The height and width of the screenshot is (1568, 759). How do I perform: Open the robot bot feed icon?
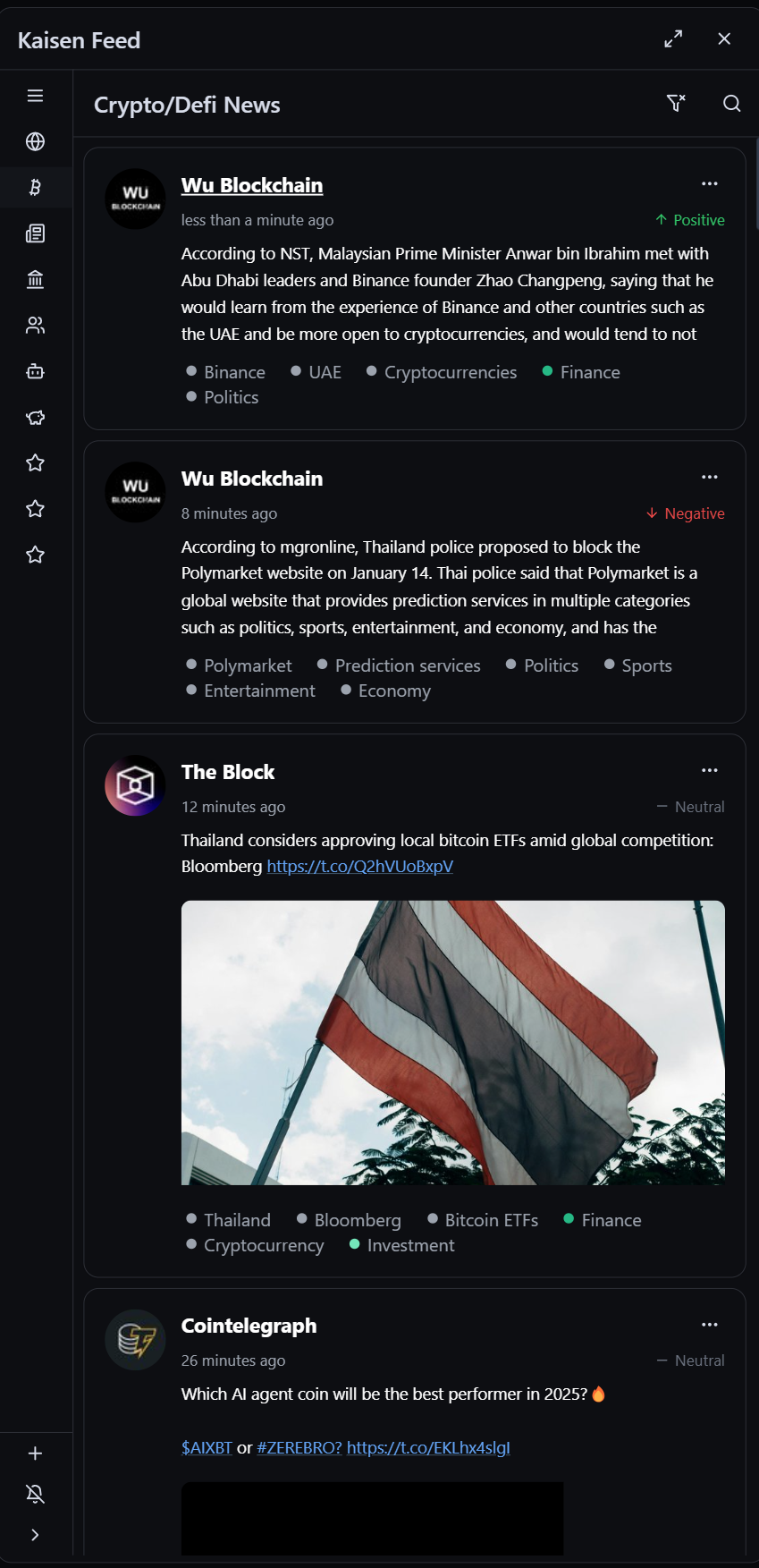tap(35, 371)
